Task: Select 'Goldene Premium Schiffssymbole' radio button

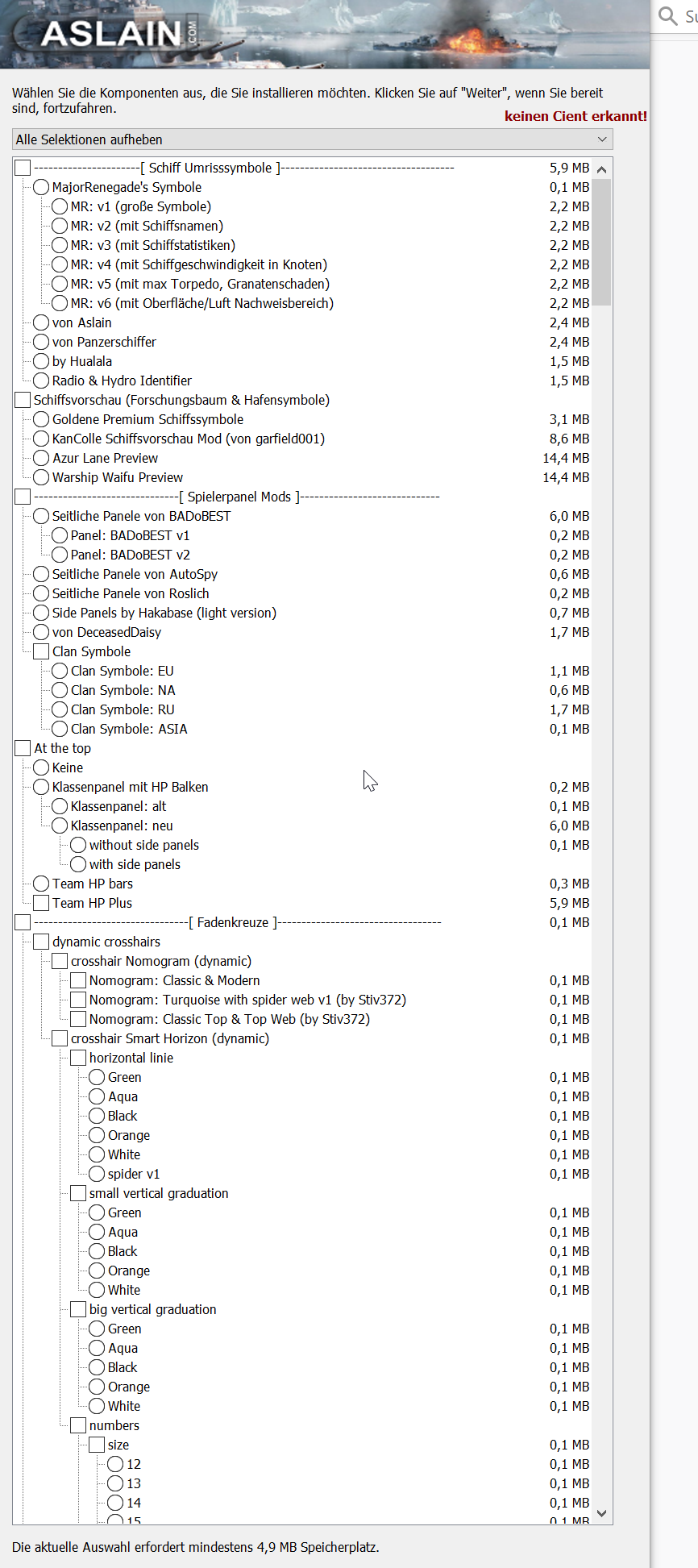Action: pyautogui.click(x=41, y=419)
